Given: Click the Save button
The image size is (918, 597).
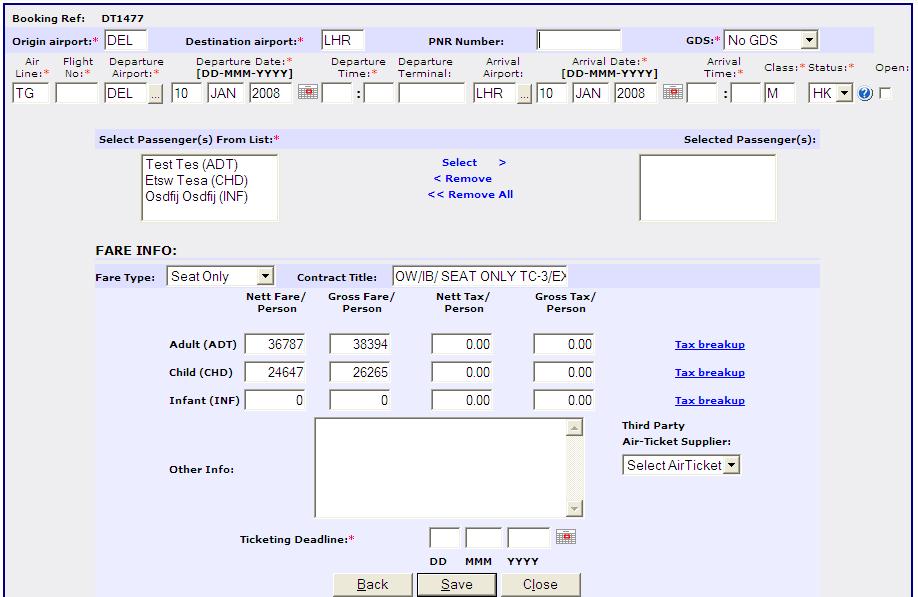Looking at the screenshot, I should click(x=456, y=584).
